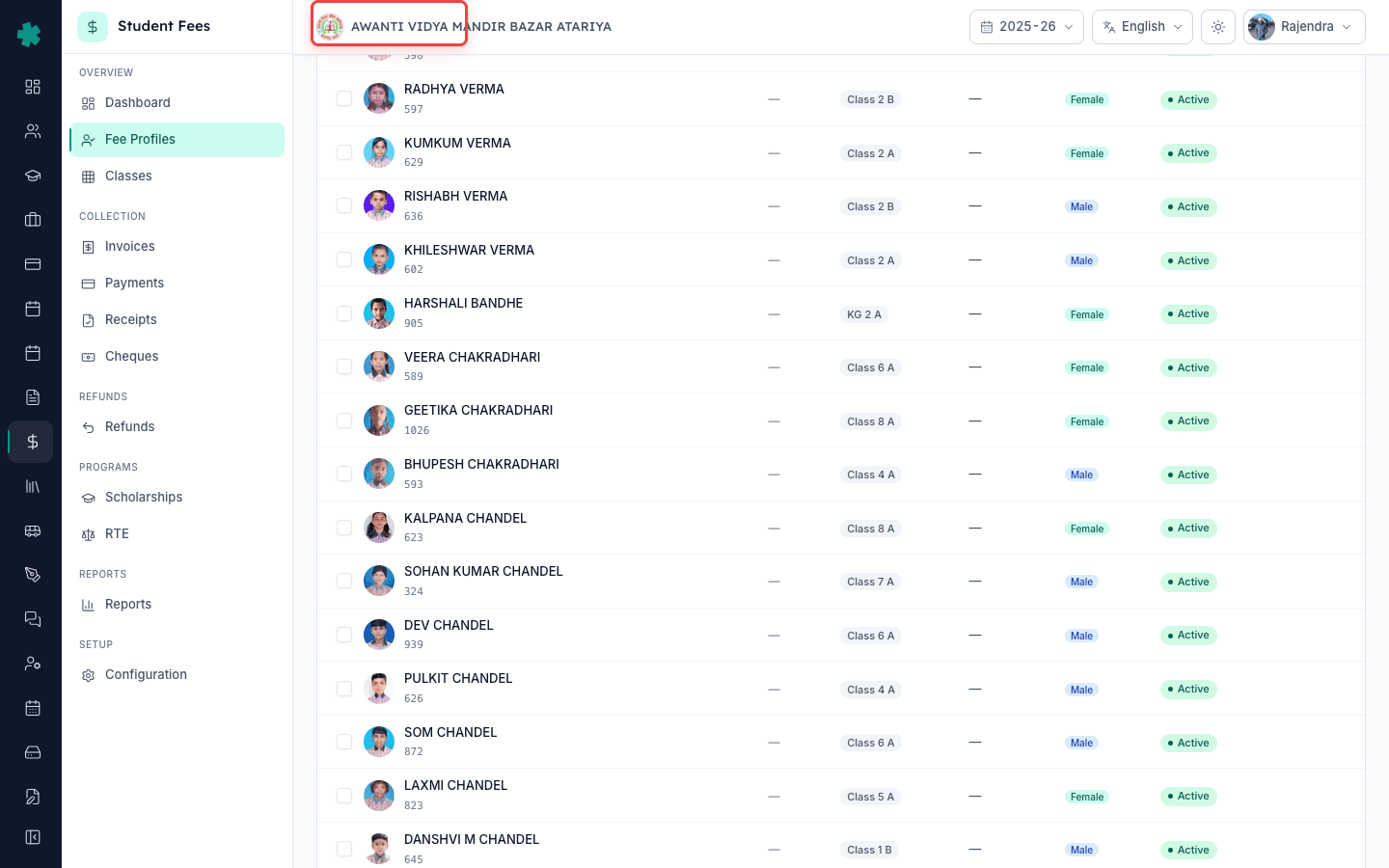The width and height of the screenshot is (1389, 868).
Task: Go to Dashboard in the sidebar
Action: (177, 103)
